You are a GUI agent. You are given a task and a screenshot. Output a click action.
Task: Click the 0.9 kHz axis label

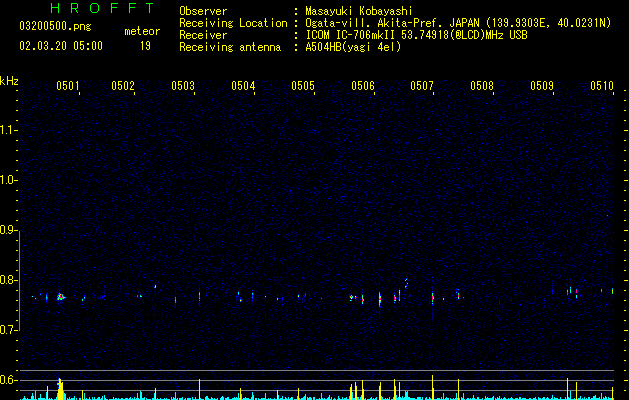pyautogui.click(x=9, y=230)
